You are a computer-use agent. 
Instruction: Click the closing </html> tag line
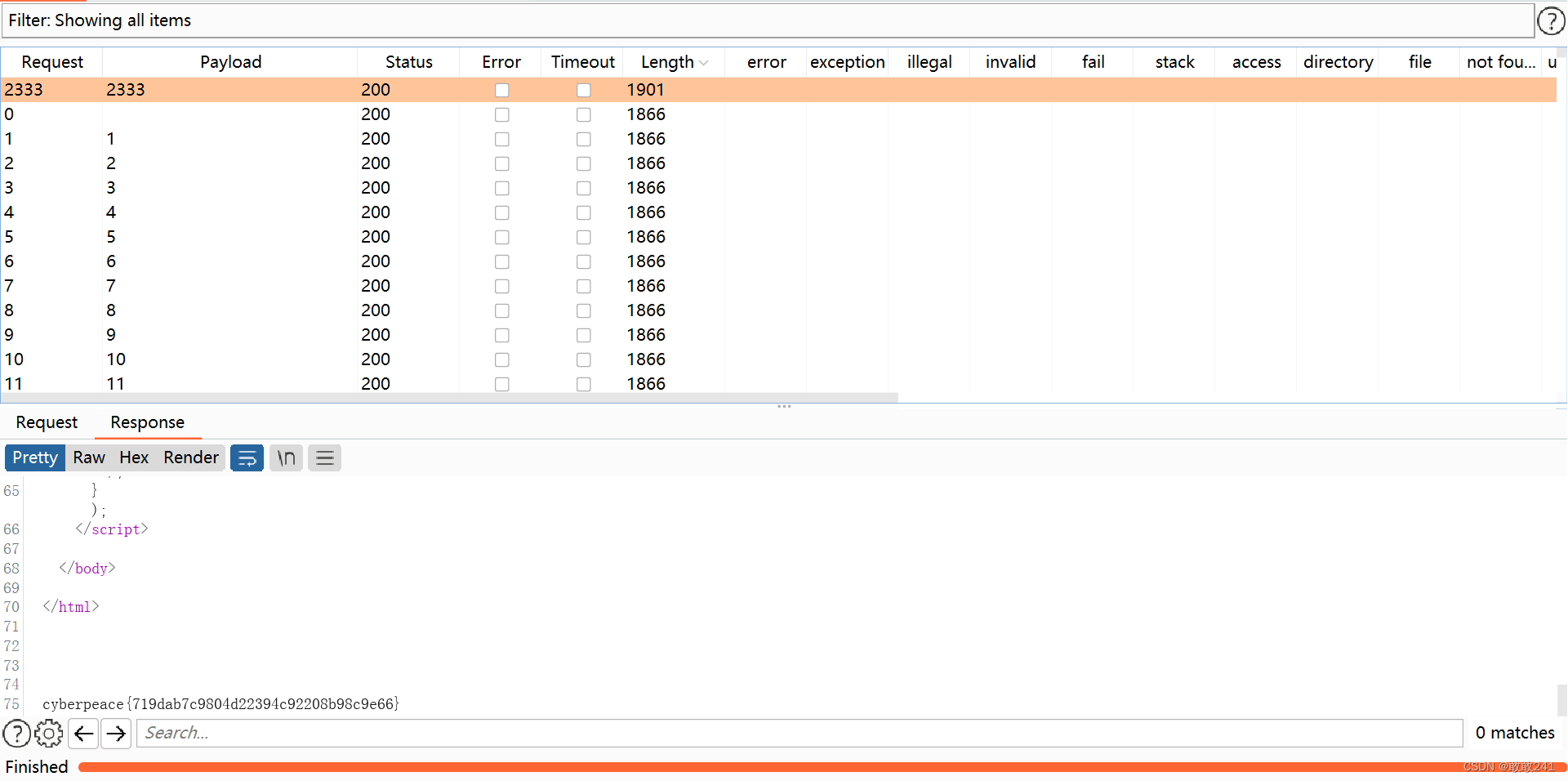(x=71, y=607)
